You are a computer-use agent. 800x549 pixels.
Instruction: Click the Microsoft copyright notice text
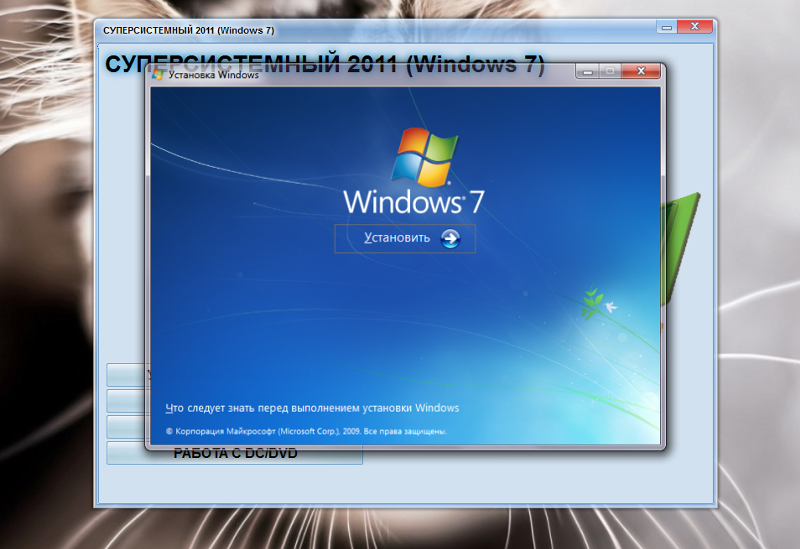(306, 432)
